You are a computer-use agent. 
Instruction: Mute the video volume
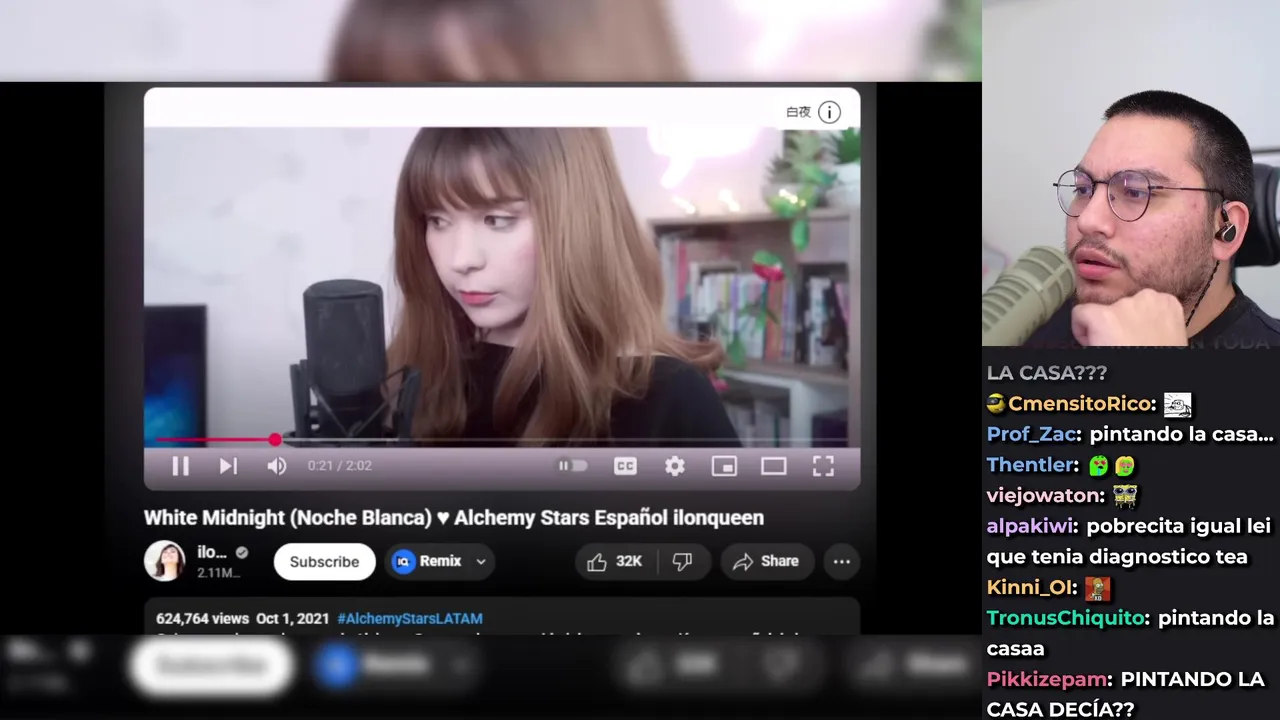[276, 466]
